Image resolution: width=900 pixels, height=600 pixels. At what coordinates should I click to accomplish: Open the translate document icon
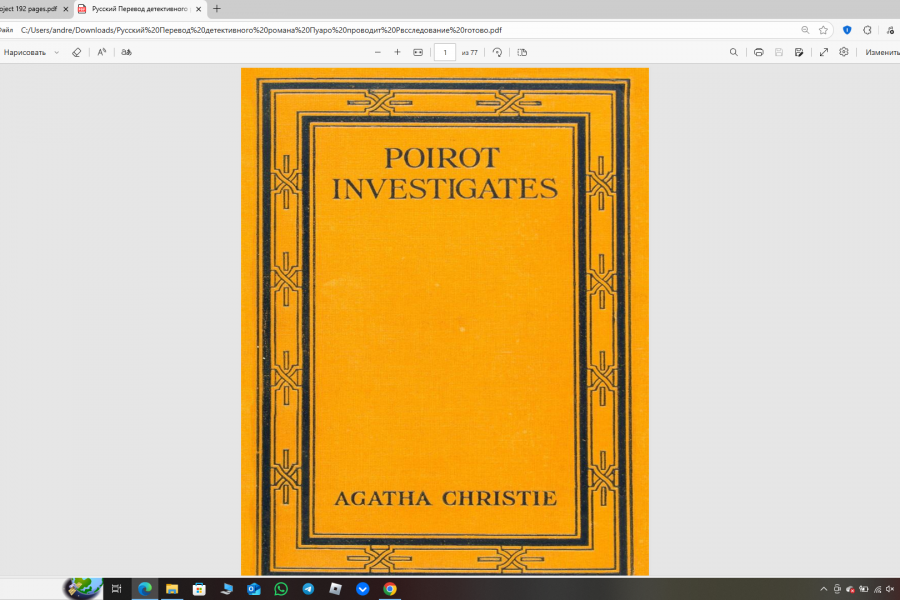click(126, 52)
